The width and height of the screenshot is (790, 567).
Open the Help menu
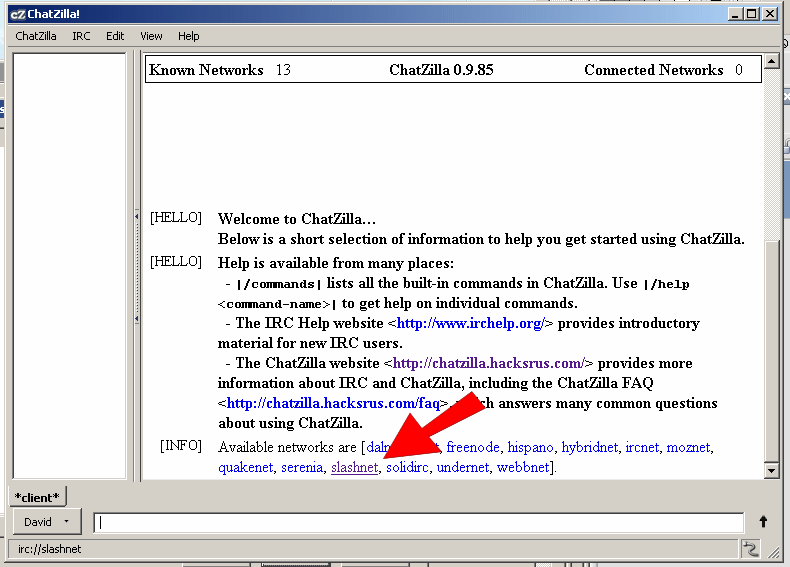[x=189, y=36]
